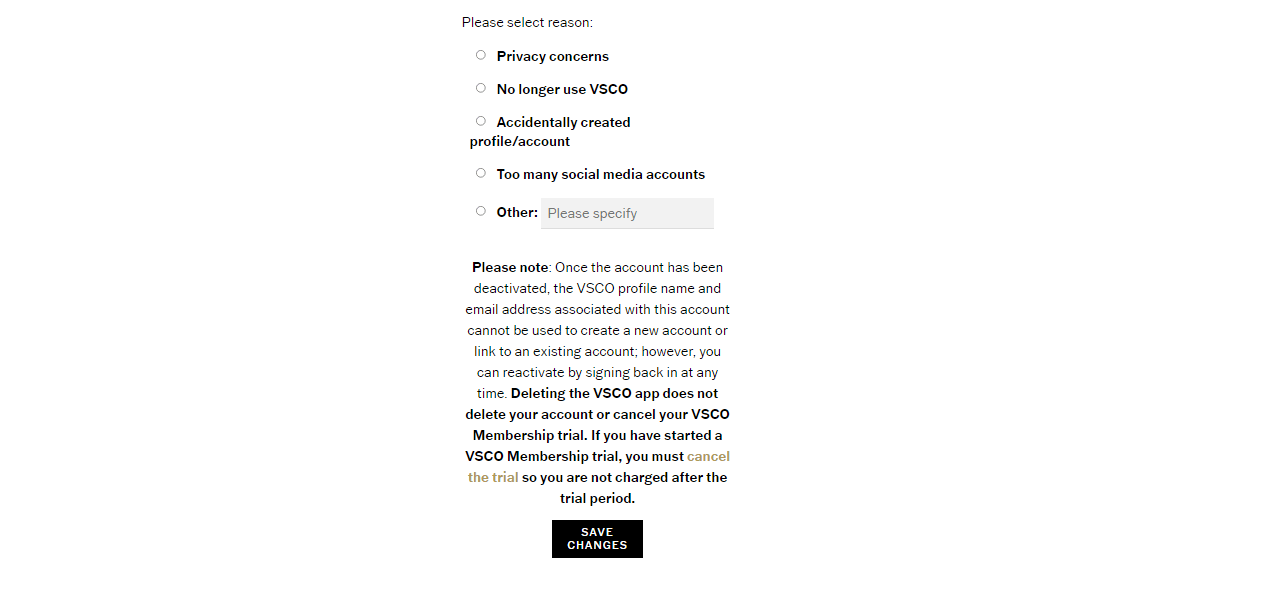This screenshot has height=607, width=1262.
Task: Activate the Other radio button
Action: 480,210
